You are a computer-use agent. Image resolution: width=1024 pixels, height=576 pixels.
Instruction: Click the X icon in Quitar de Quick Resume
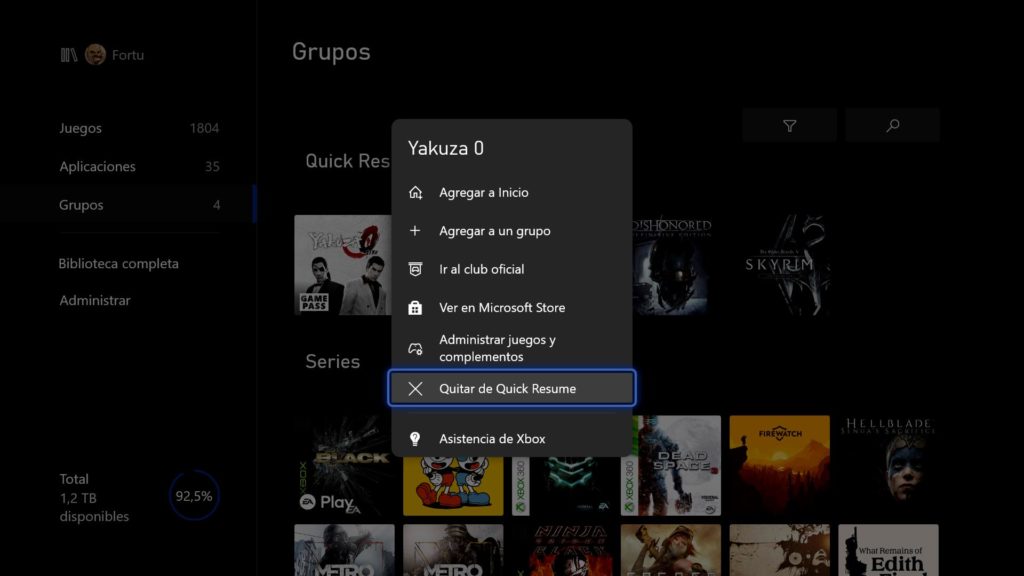tap(415, 389)
